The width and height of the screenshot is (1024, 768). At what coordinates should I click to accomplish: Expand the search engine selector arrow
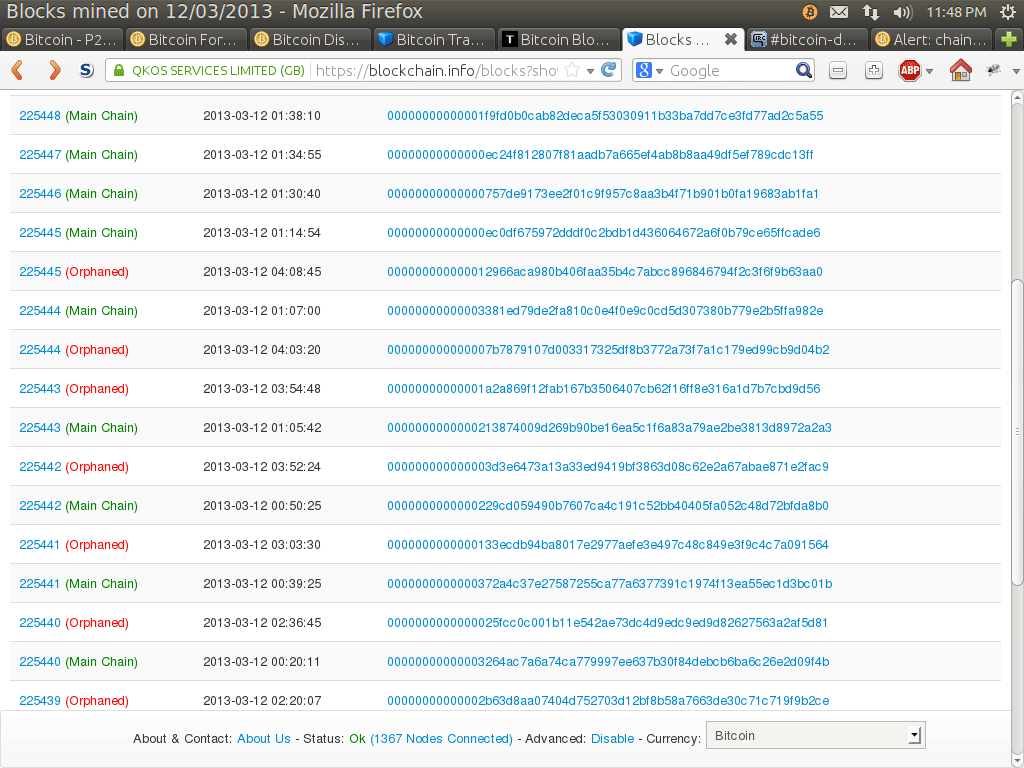tap(660, 71)
